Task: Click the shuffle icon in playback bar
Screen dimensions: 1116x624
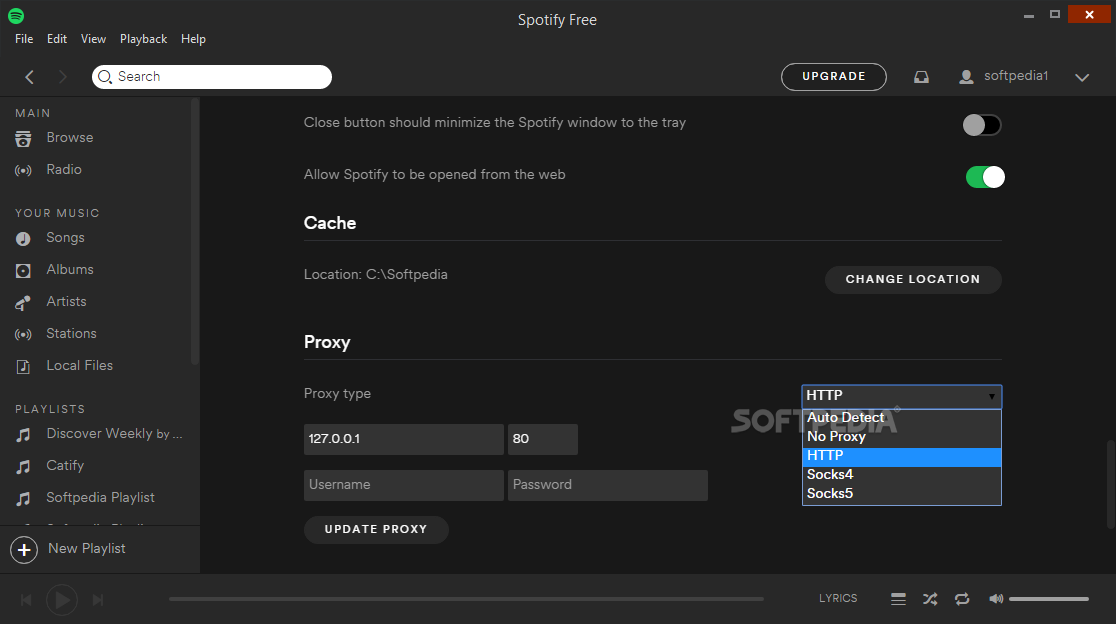Action: pos(930,599)
